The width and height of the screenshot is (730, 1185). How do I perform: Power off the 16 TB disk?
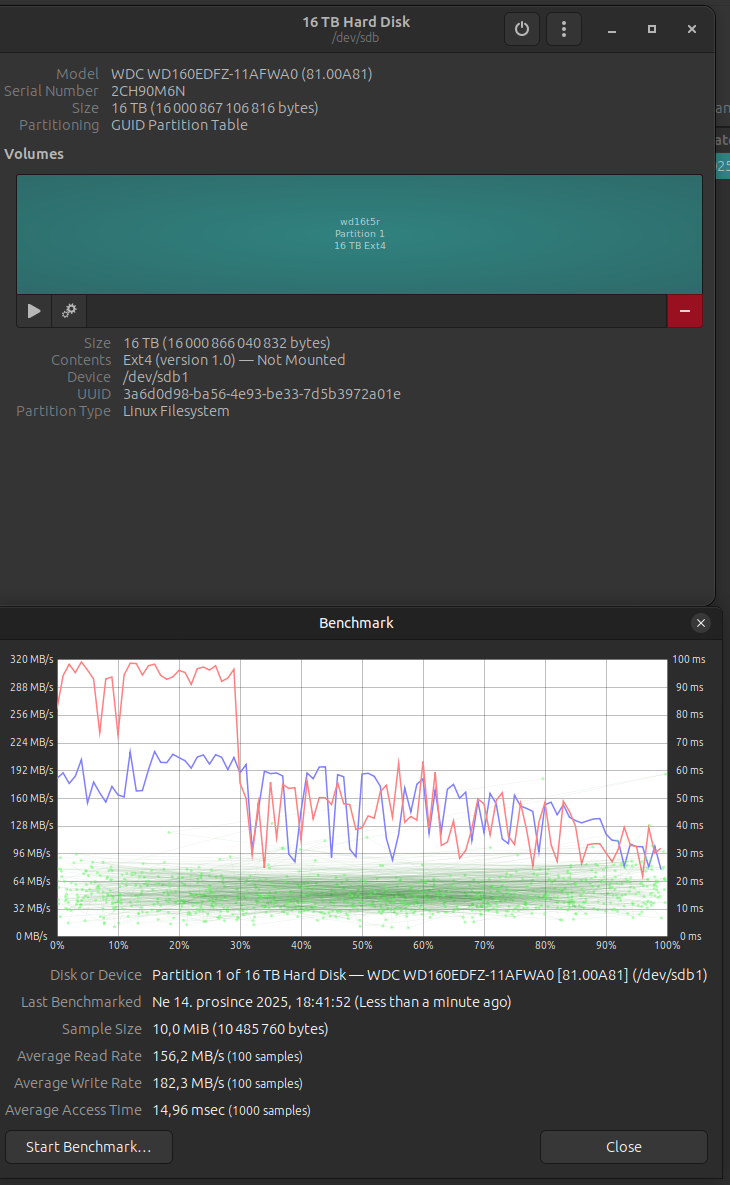click(x=521, y=29)
